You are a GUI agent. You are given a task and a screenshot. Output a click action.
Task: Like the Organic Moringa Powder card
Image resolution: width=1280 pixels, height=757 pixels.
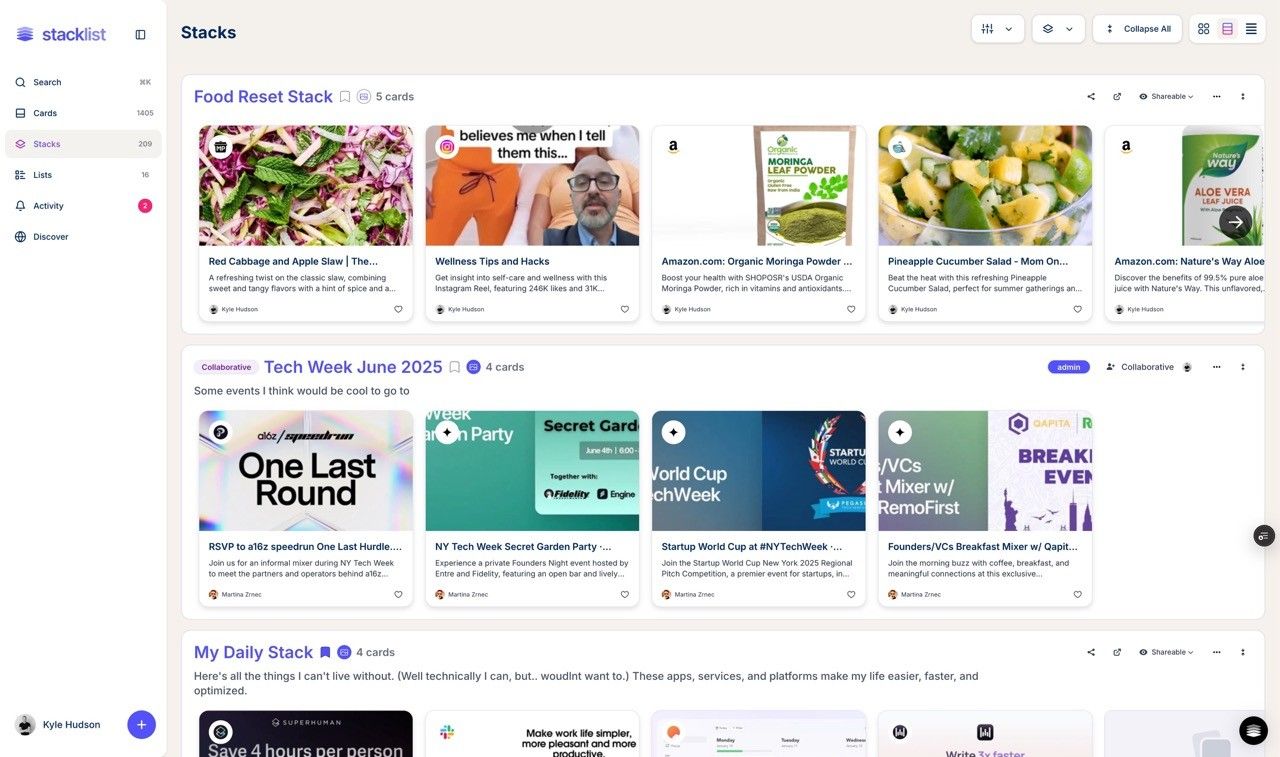tap(851, 309)
